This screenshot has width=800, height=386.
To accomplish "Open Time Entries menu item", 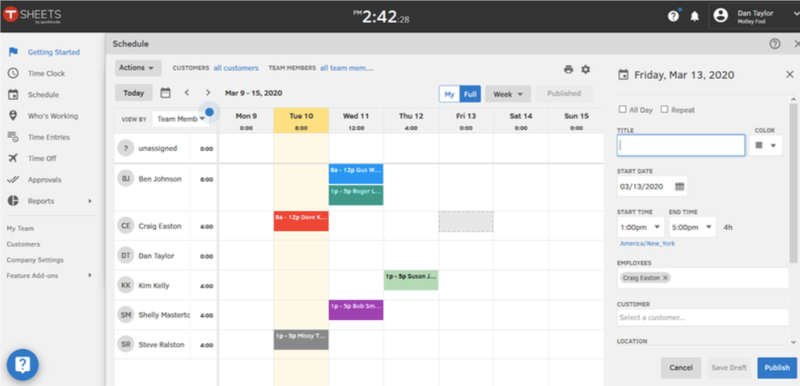I will pyautogui.click(x=48, y=137).
